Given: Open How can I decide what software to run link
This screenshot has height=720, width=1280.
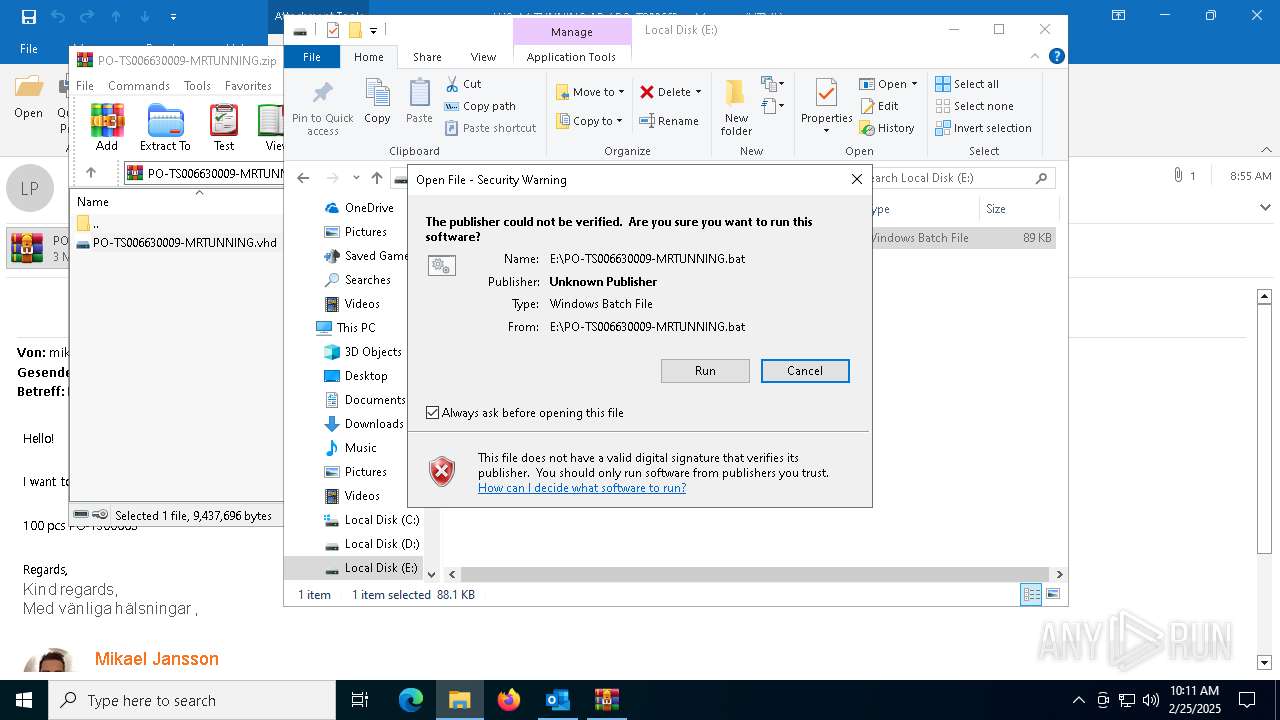Looking at the screenshot, I should tap(582, 488).
